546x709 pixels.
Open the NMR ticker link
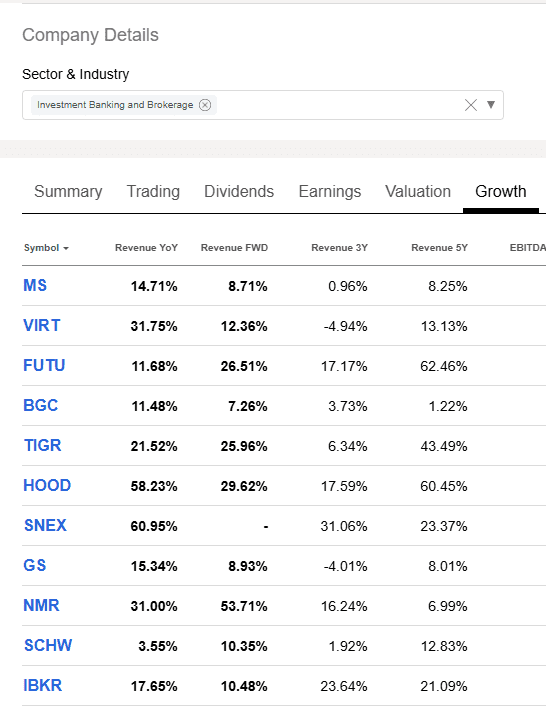(41, 605)
